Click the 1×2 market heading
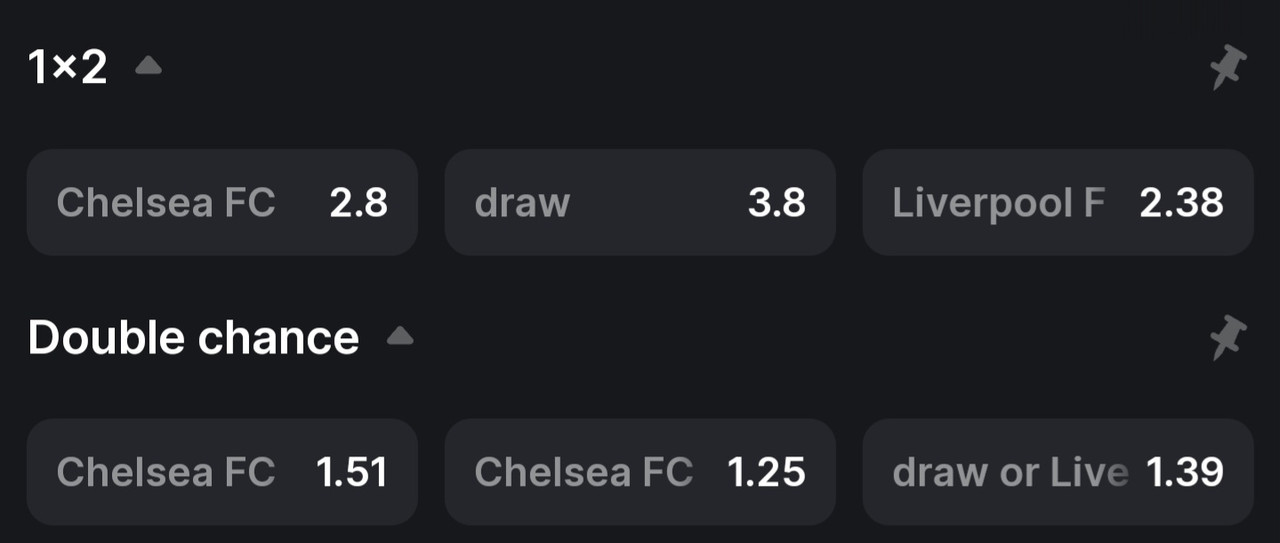The width and height of the screenshot is (1280, 543). point(67,68)
